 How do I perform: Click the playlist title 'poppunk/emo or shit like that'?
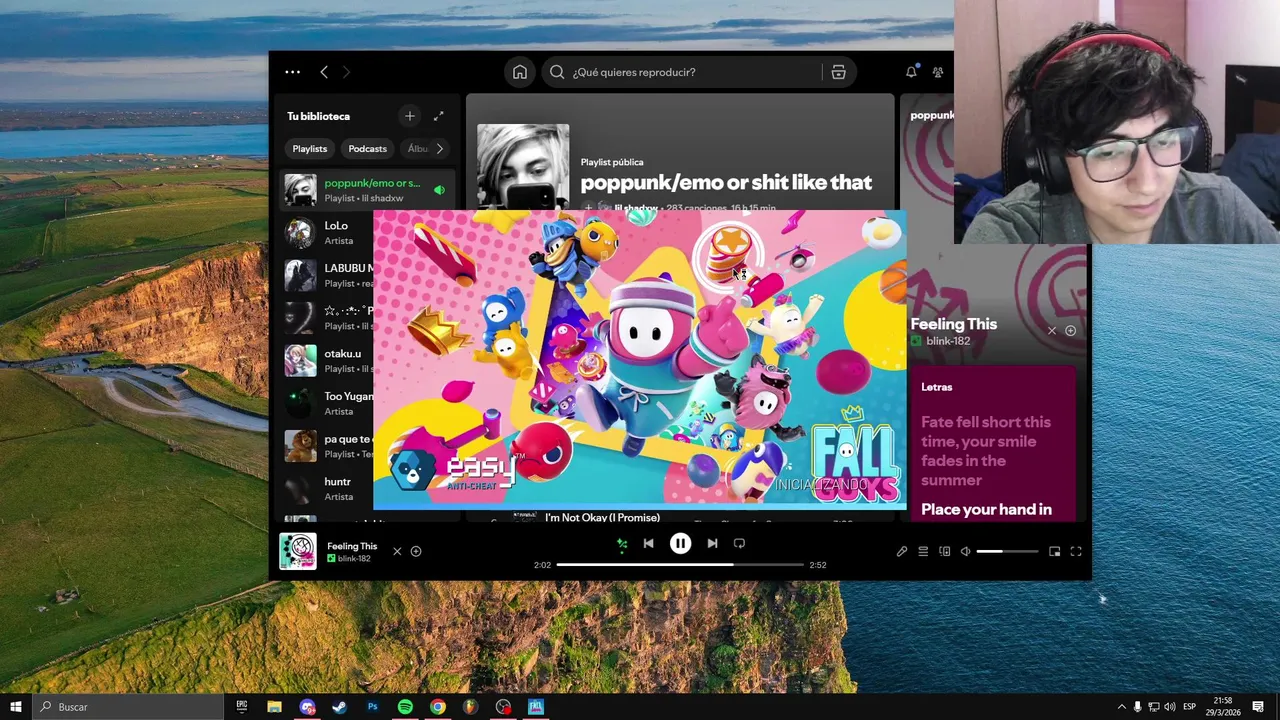coord(726,182)
